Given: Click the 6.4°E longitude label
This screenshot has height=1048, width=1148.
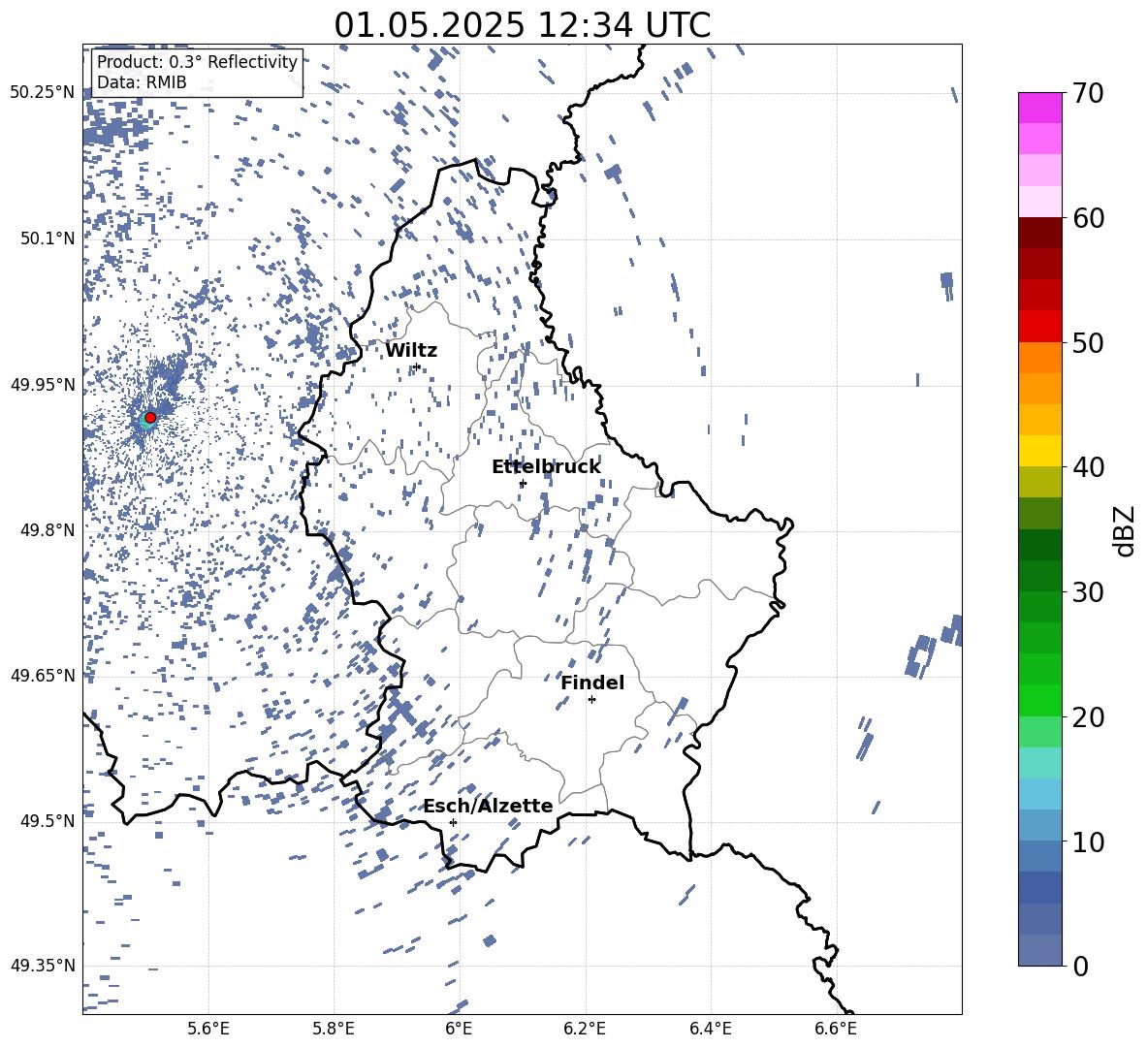Looking at the screenshot, I should point(710,1029).
